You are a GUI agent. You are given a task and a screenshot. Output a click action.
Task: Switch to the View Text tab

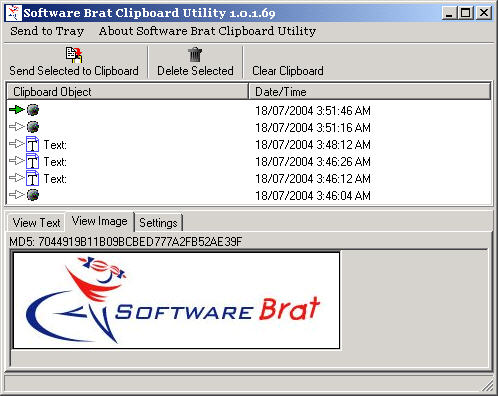click(x=36, y=223)
